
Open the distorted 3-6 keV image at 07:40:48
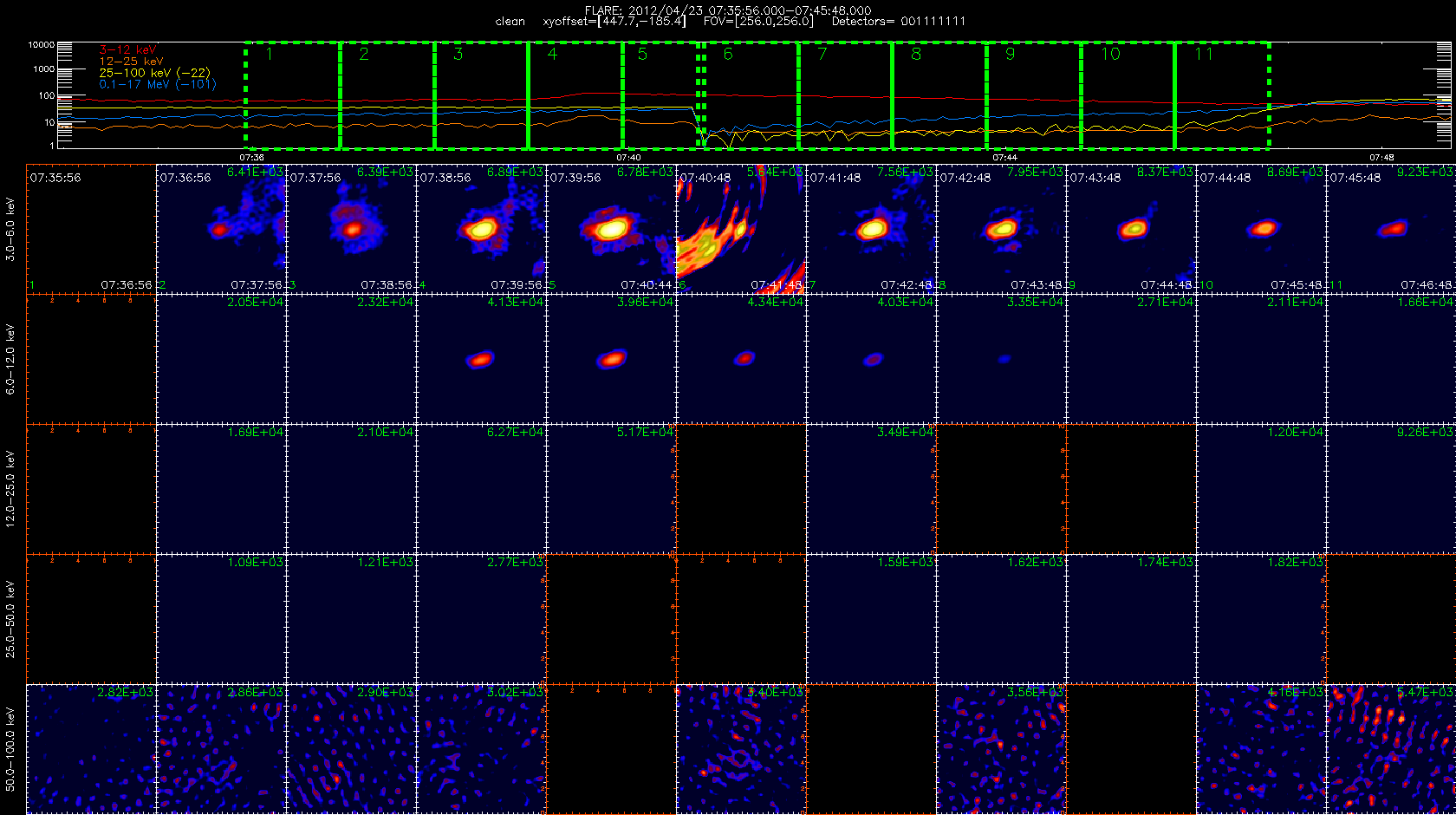(741, 229)
